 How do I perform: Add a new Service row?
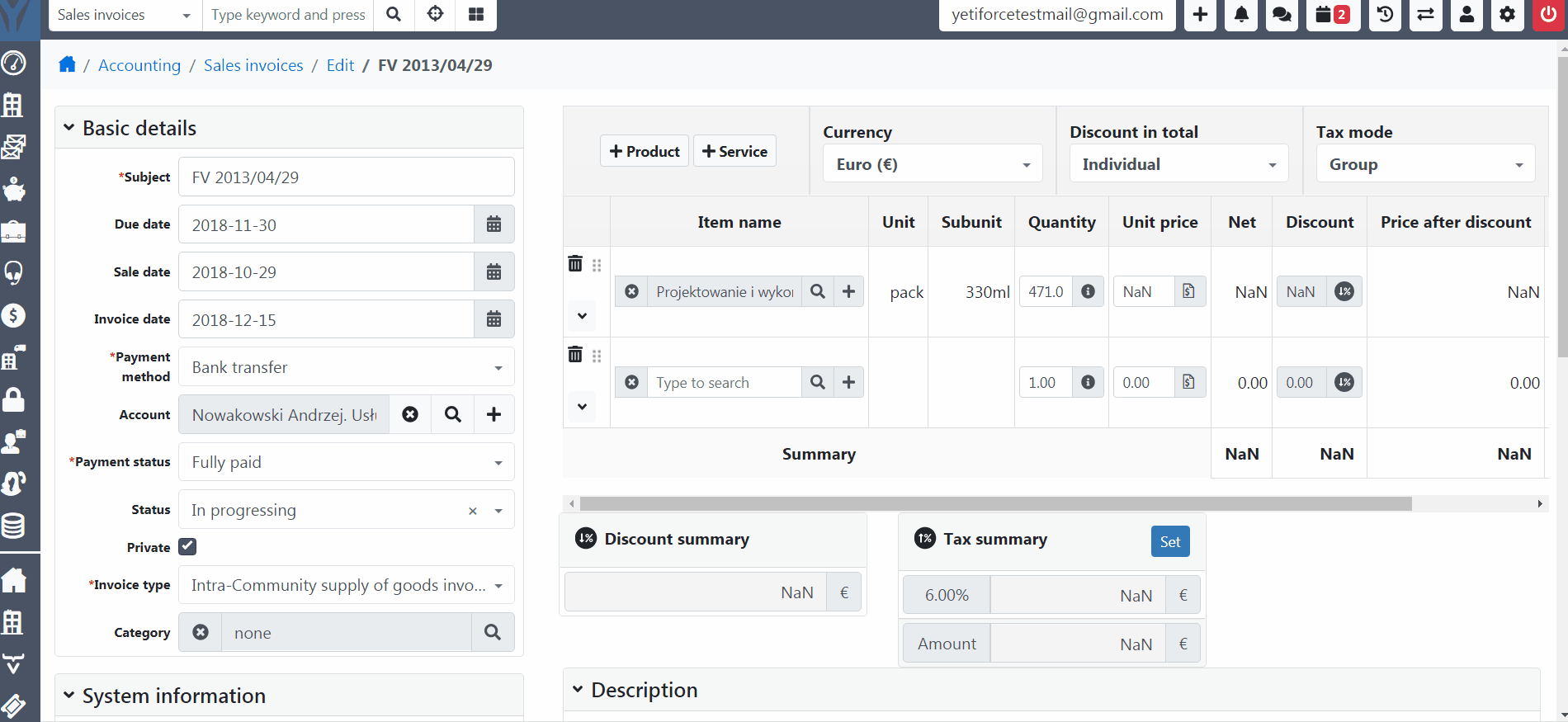pyautogui.click(x=734, y=151)
